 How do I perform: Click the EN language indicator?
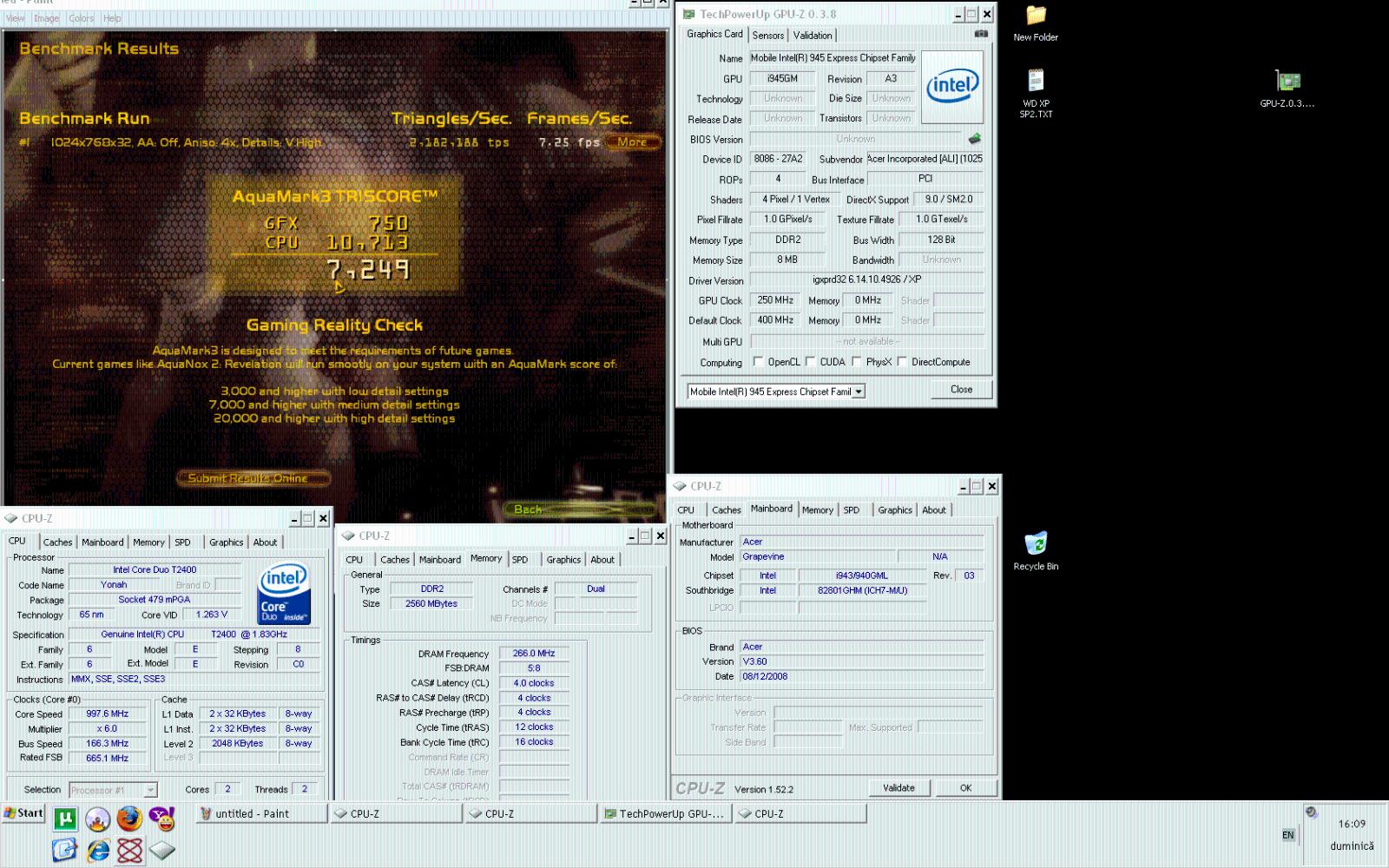click(1288, 835)
